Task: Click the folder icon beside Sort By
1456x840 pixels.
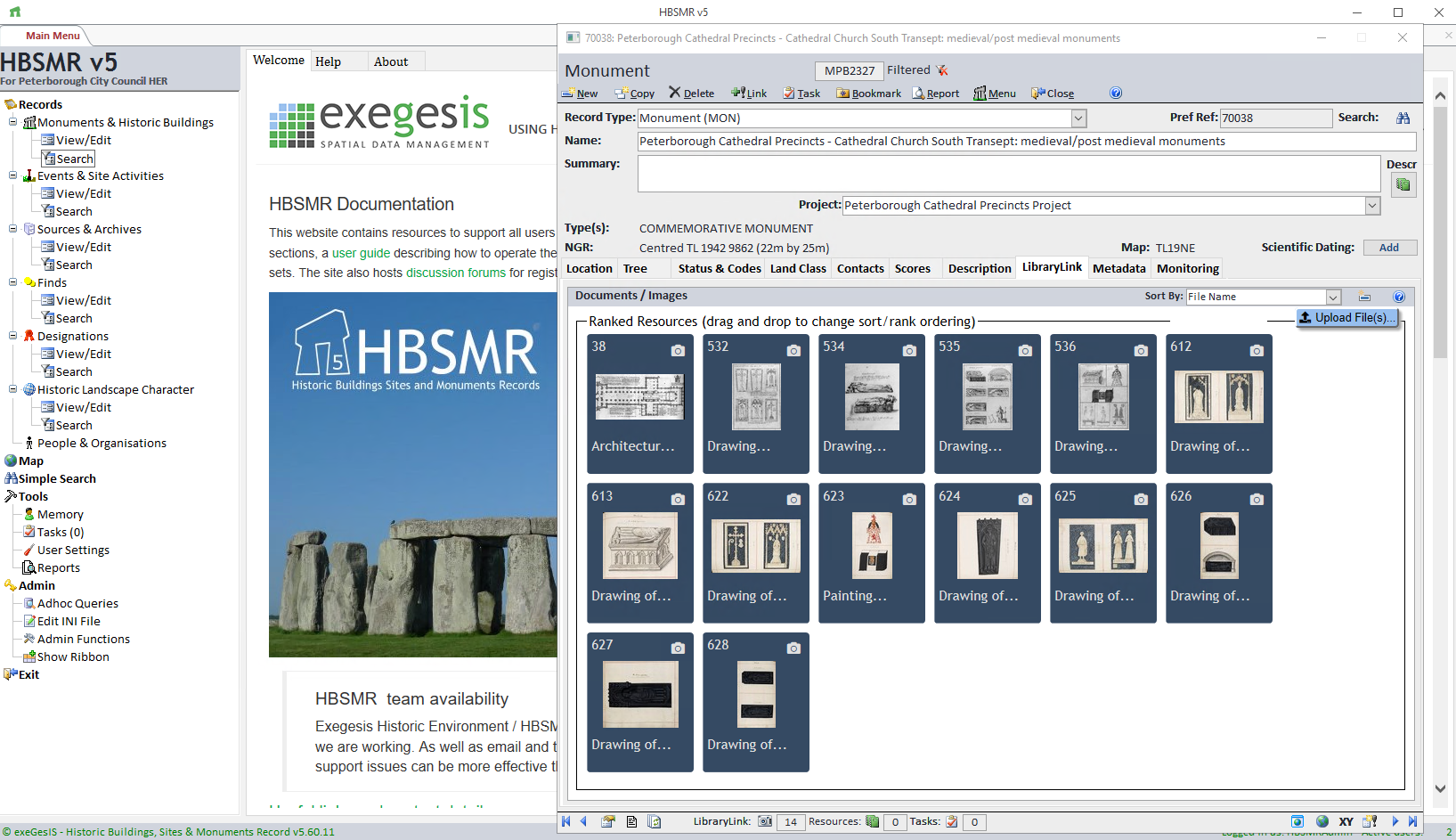Action: (1364, 297)
